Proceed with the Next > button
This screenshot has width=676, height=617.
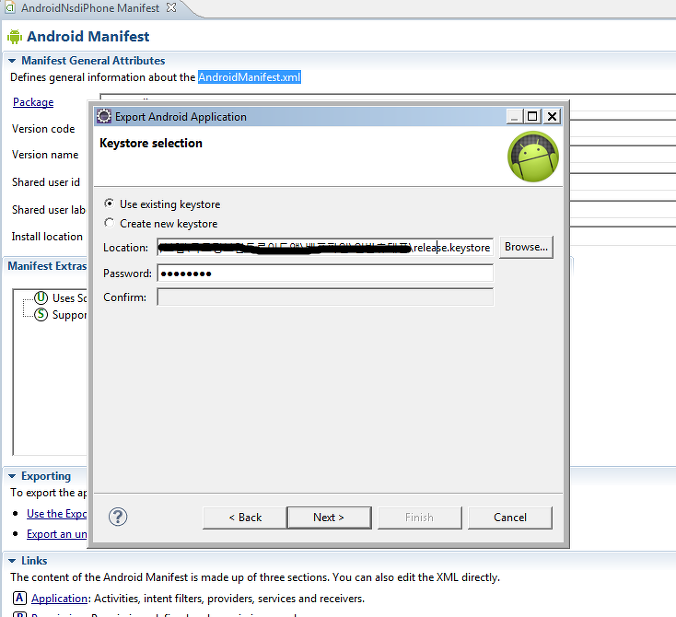coord(329,517)
